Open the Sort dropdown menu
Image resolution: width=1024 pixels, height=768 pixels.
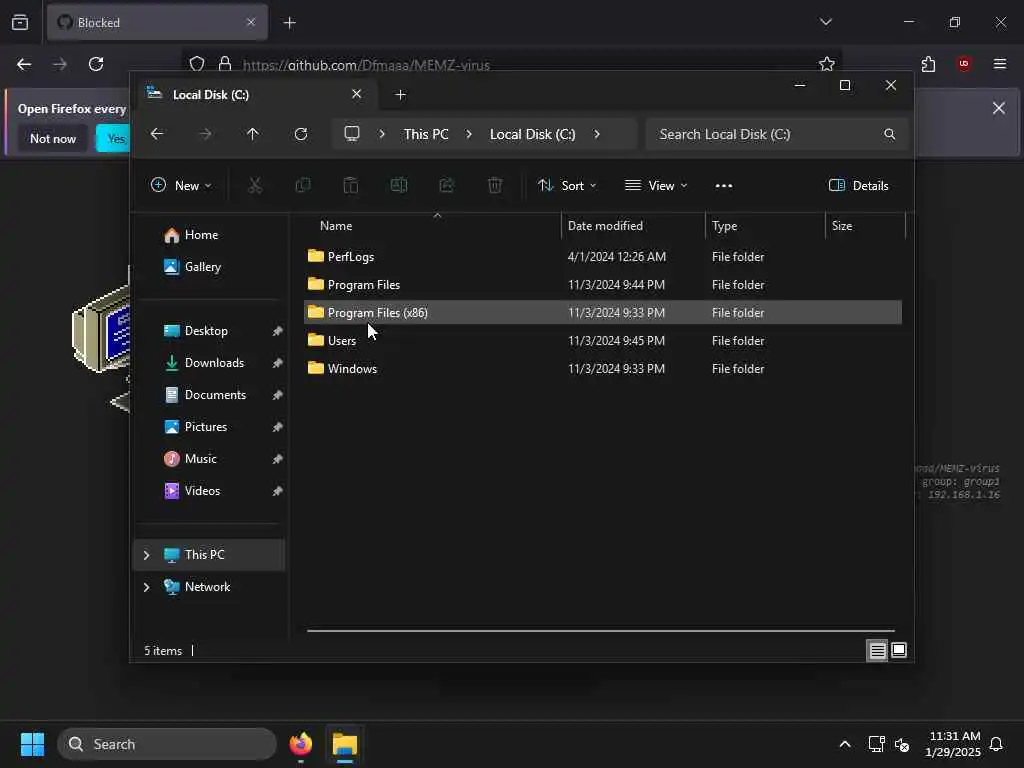click(x=567, y=185)
